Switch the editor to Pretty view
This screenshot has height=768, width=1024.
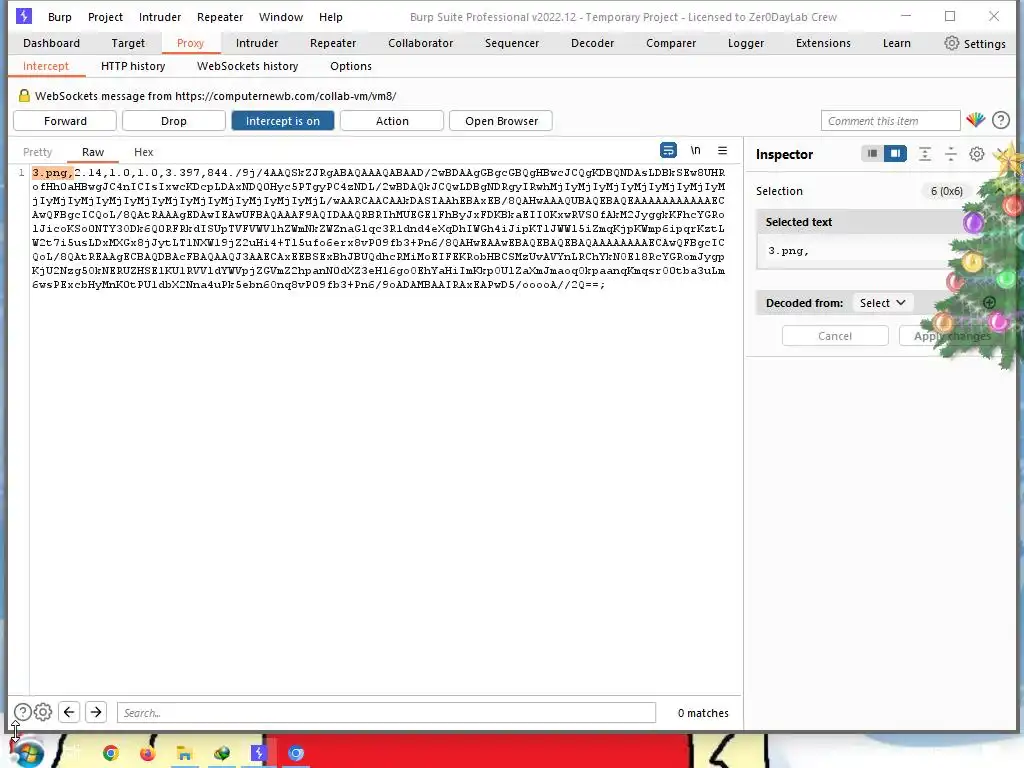point(37,152)
